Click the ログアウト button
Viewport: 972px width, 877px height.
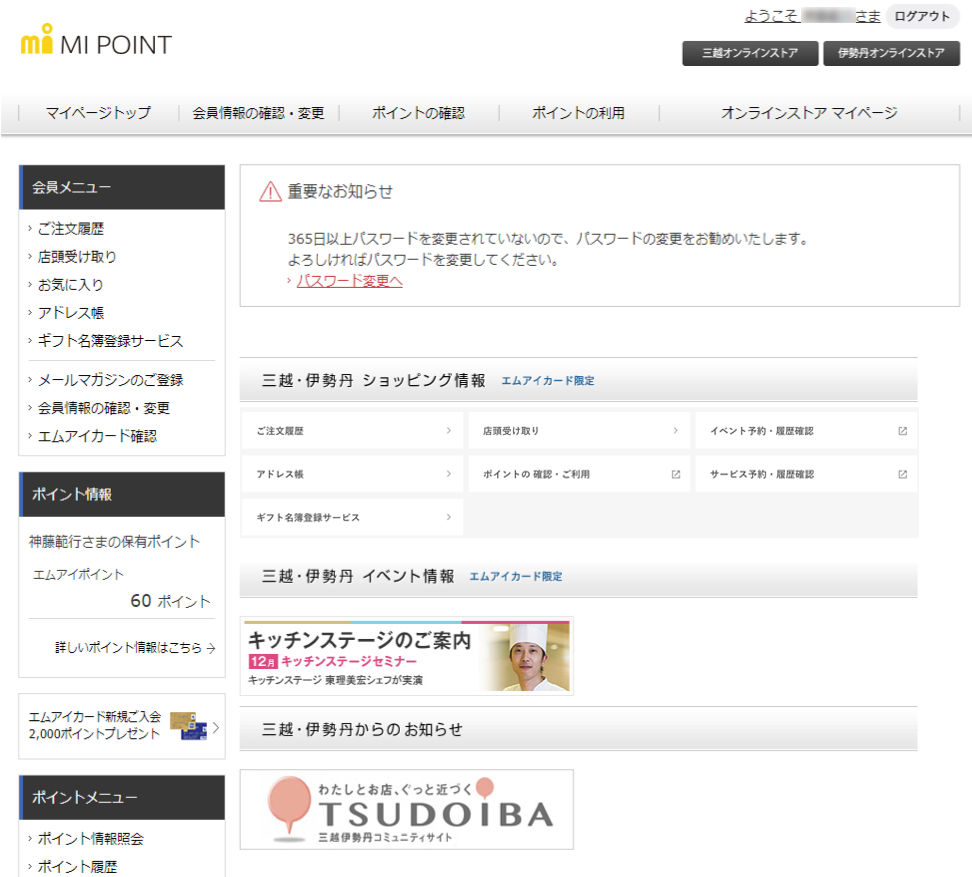click(x=922, y=16)
